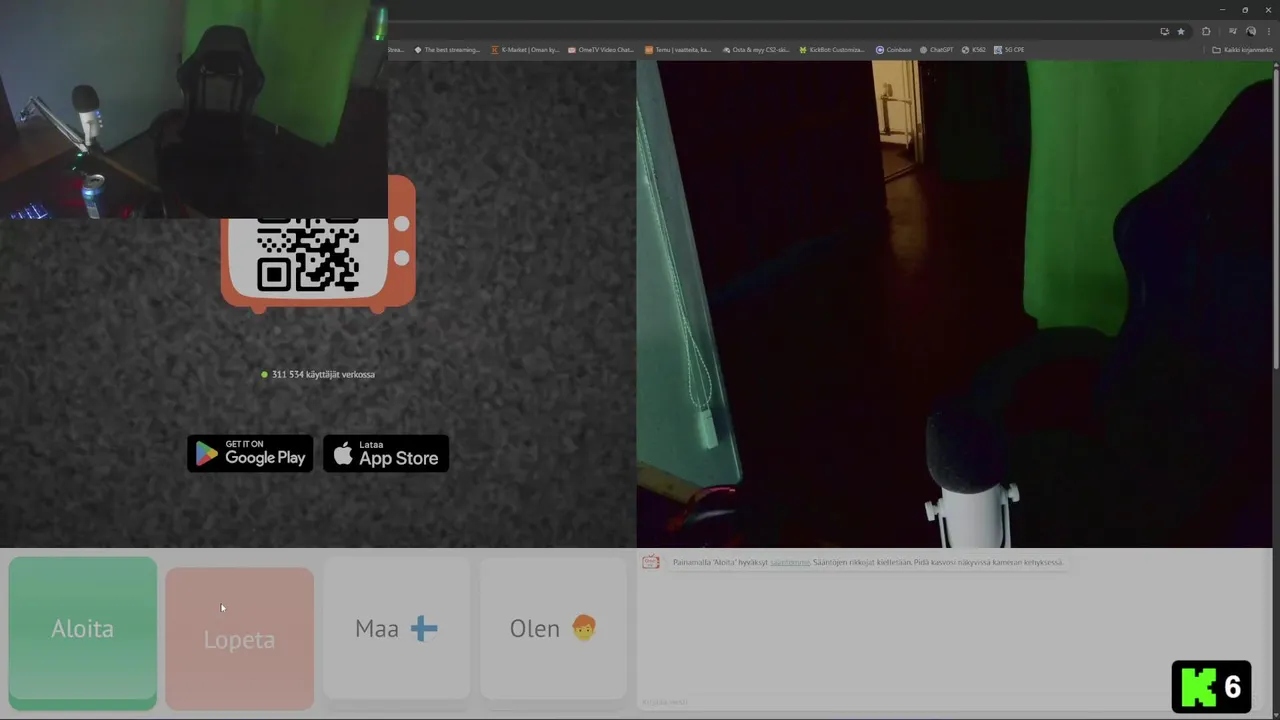Image resolution: width=1280 pixels, height=720 pixels.
Task: Open the KickBot Customiza bookmark
Action: click(832, 50)
